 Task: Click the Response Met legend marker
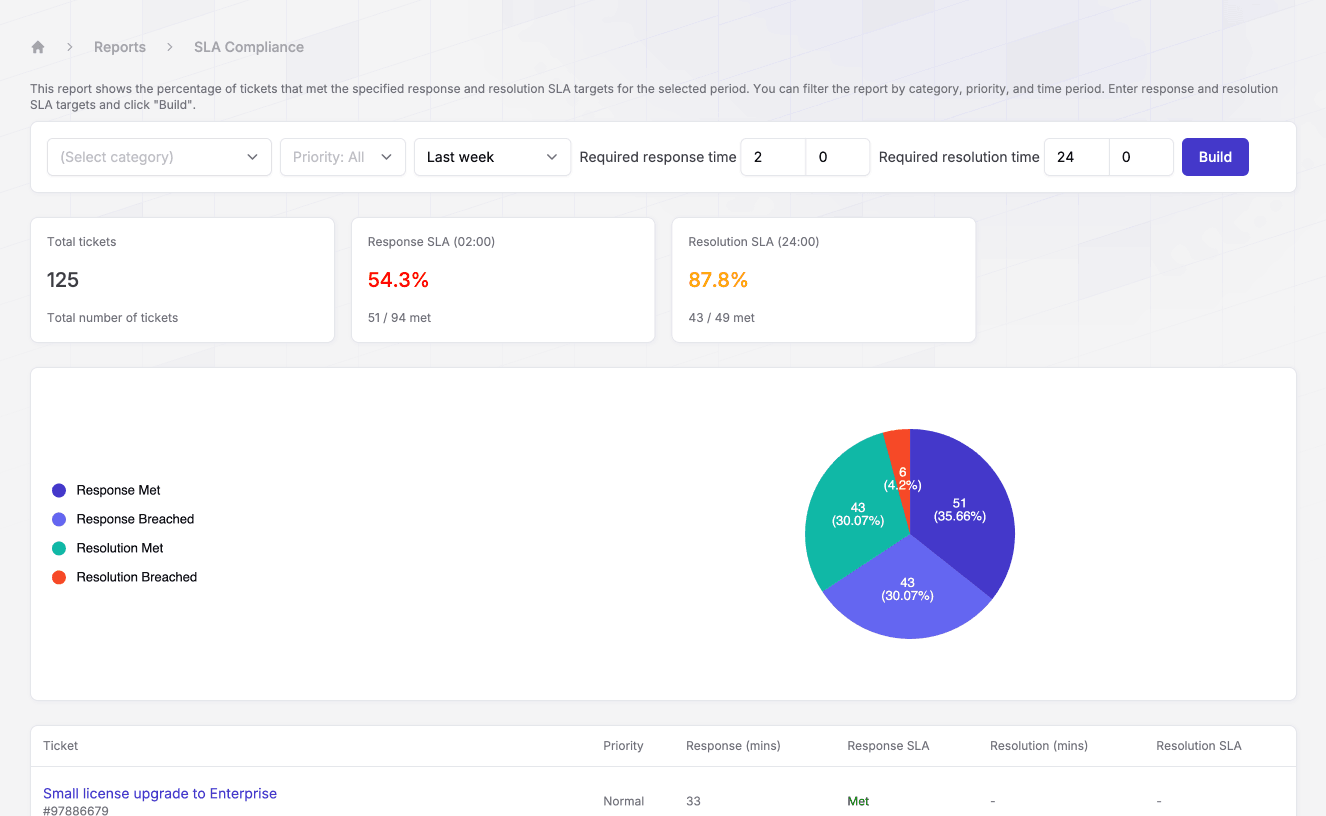coord(58,490)
